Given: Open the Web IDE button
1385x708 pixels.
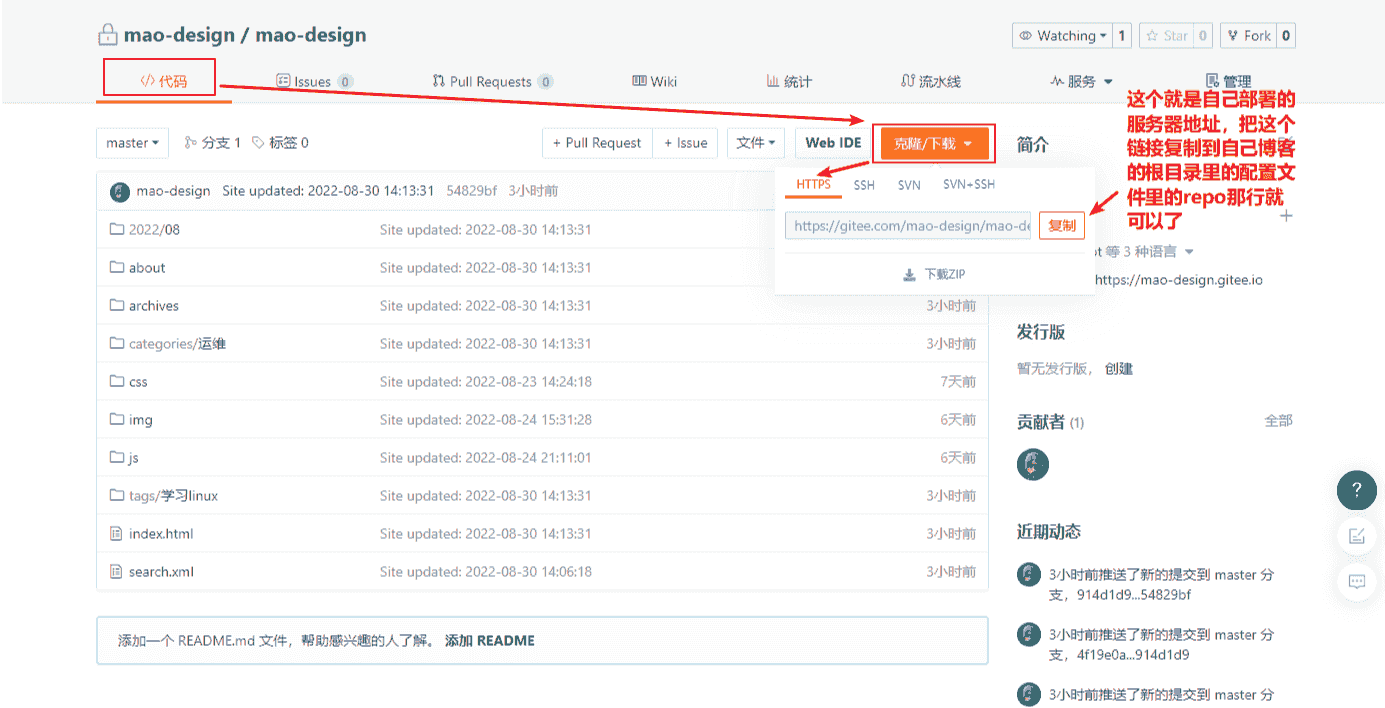Looking at the screenshot, I should [833, 143].
